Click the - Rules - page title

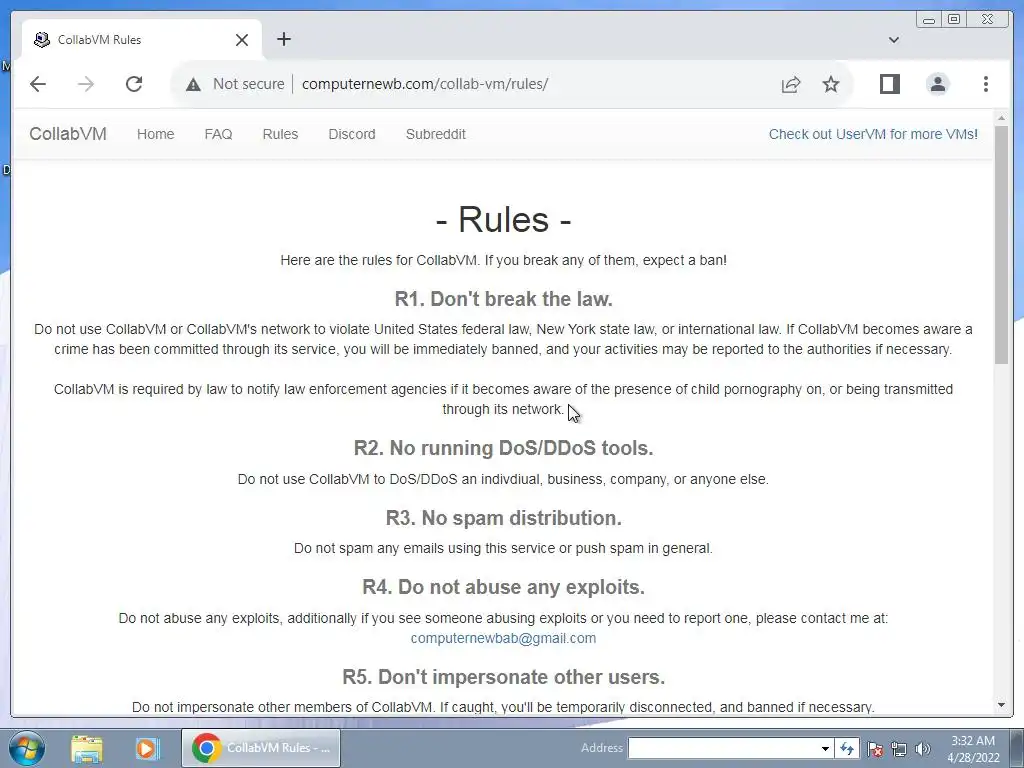coord(504,219)
